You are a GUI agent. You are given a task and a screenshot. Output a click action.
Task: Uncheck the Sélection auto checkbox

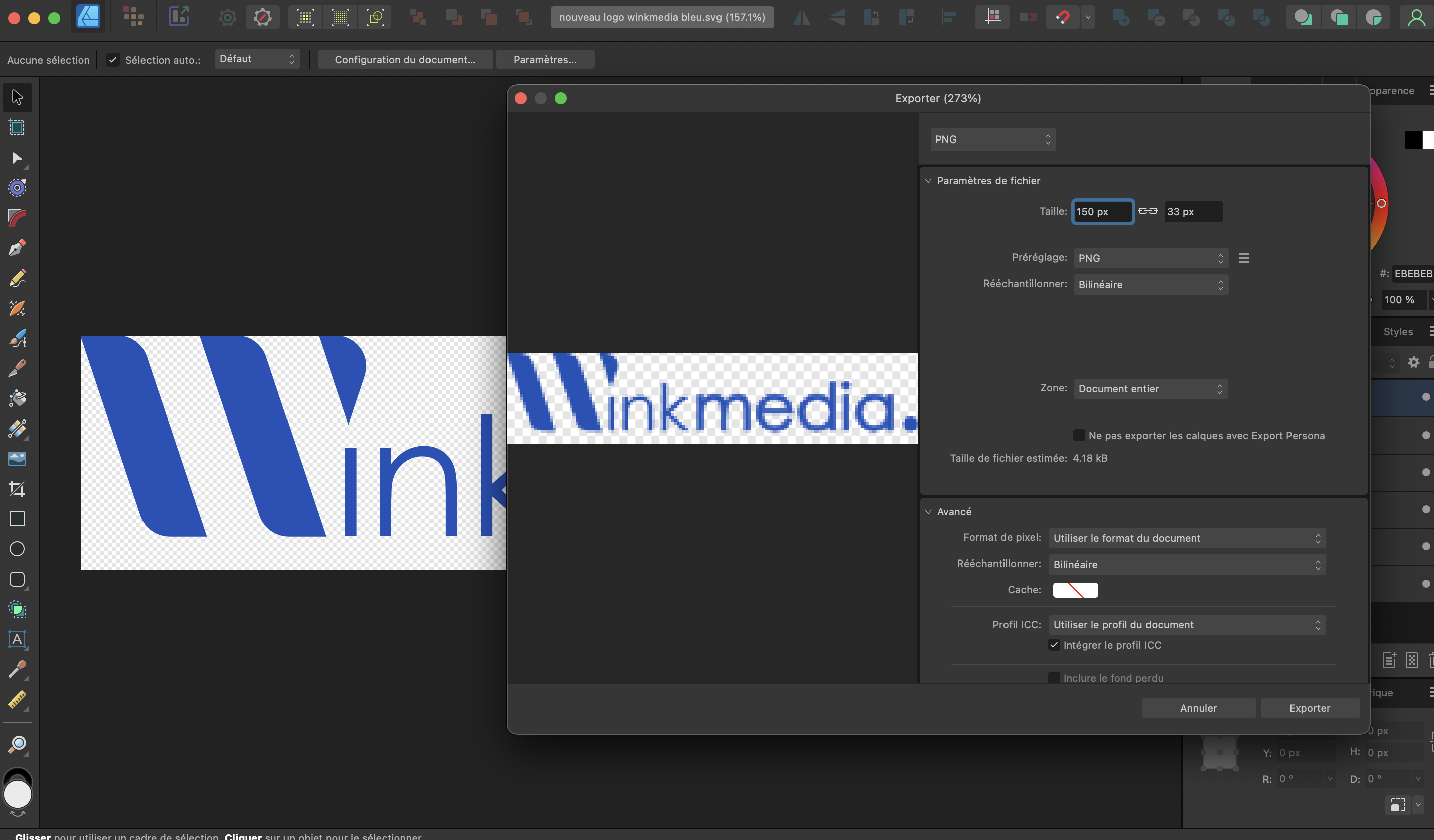113,59
